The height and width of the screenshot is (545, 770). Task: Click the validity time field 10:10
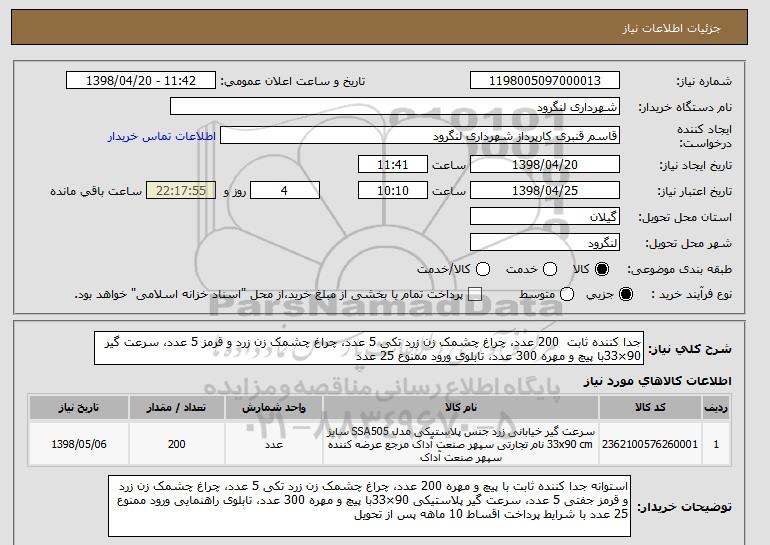tap(393, 191)
